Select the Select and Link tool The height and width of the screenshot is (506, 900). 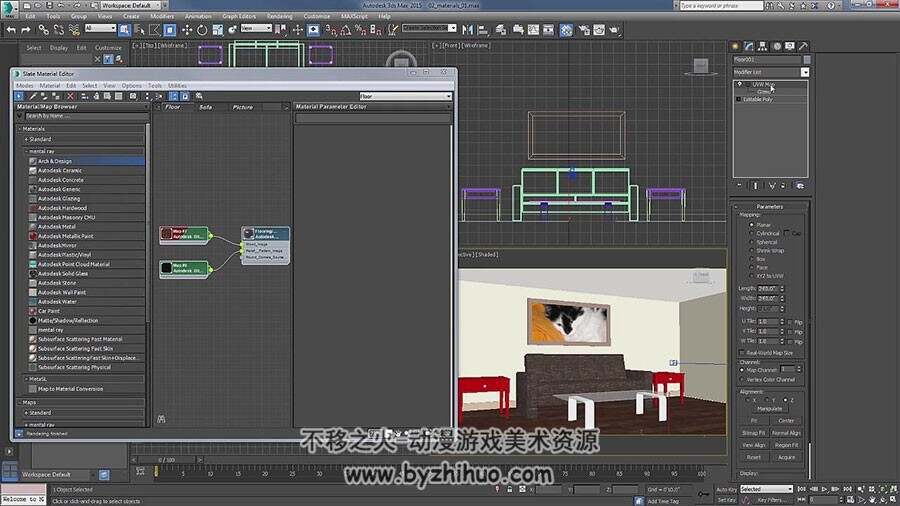click(x=44, y=30)
